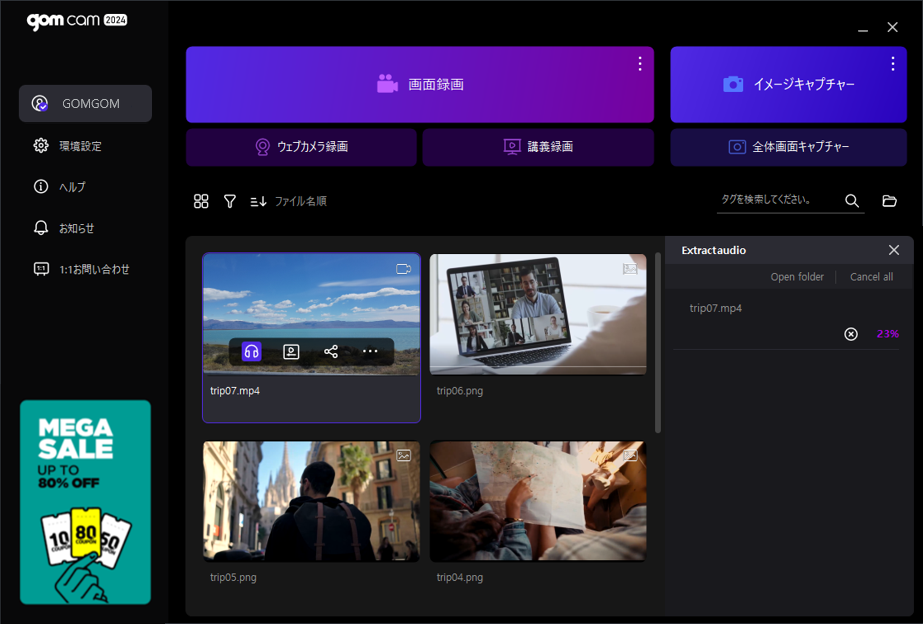
Task: Start ウェブカメラ録画 webcam recording
Action: (301, 147)
